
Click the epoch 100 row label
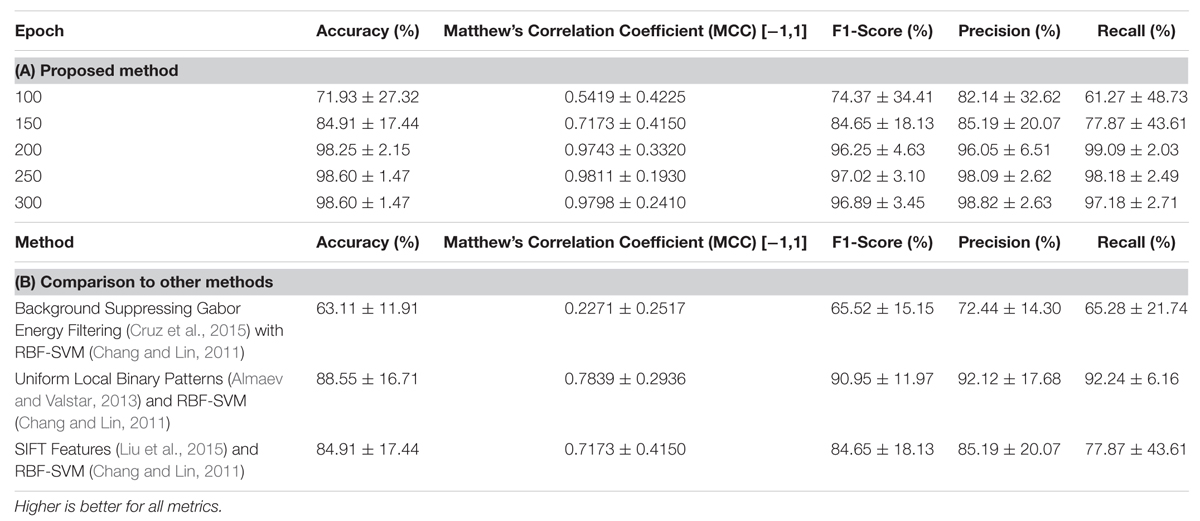point(27,98)
